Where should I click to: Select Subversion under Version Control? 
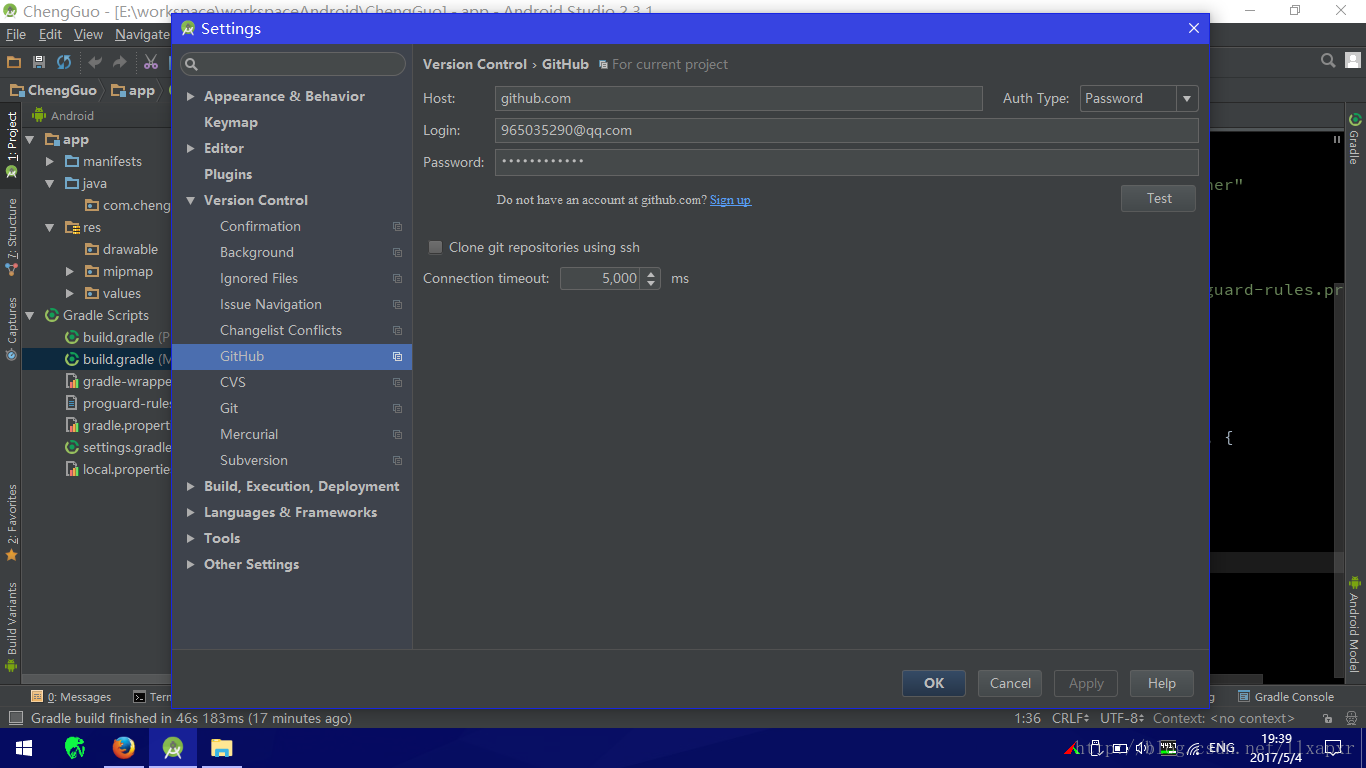coord(254,461)
